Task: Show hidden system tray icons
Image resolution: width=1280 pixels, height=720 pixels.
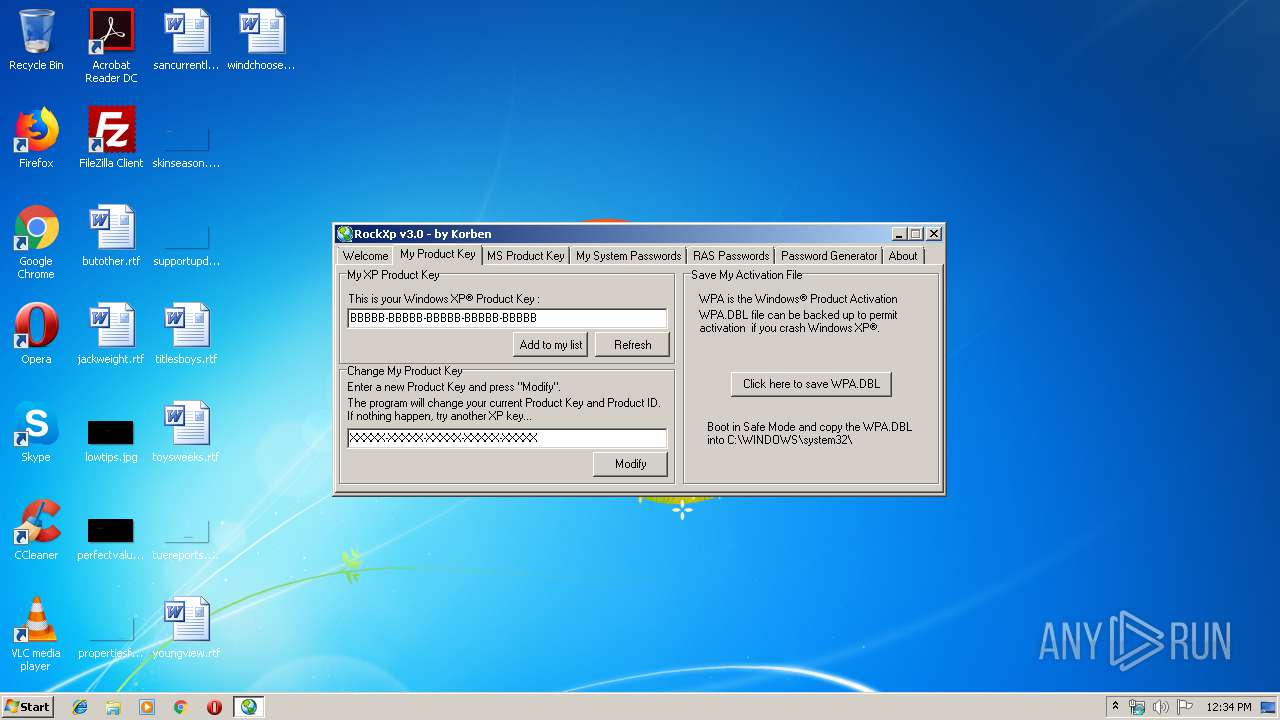Action: coord(1115,707)
